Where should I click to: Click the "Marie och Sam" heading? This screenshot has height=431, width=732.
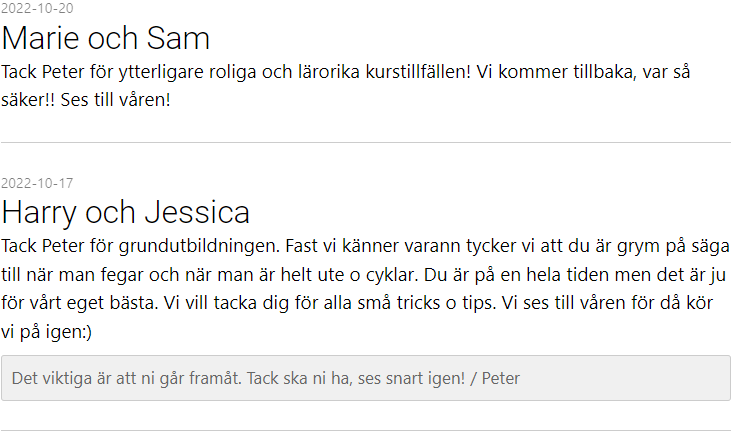coord(105,38)
